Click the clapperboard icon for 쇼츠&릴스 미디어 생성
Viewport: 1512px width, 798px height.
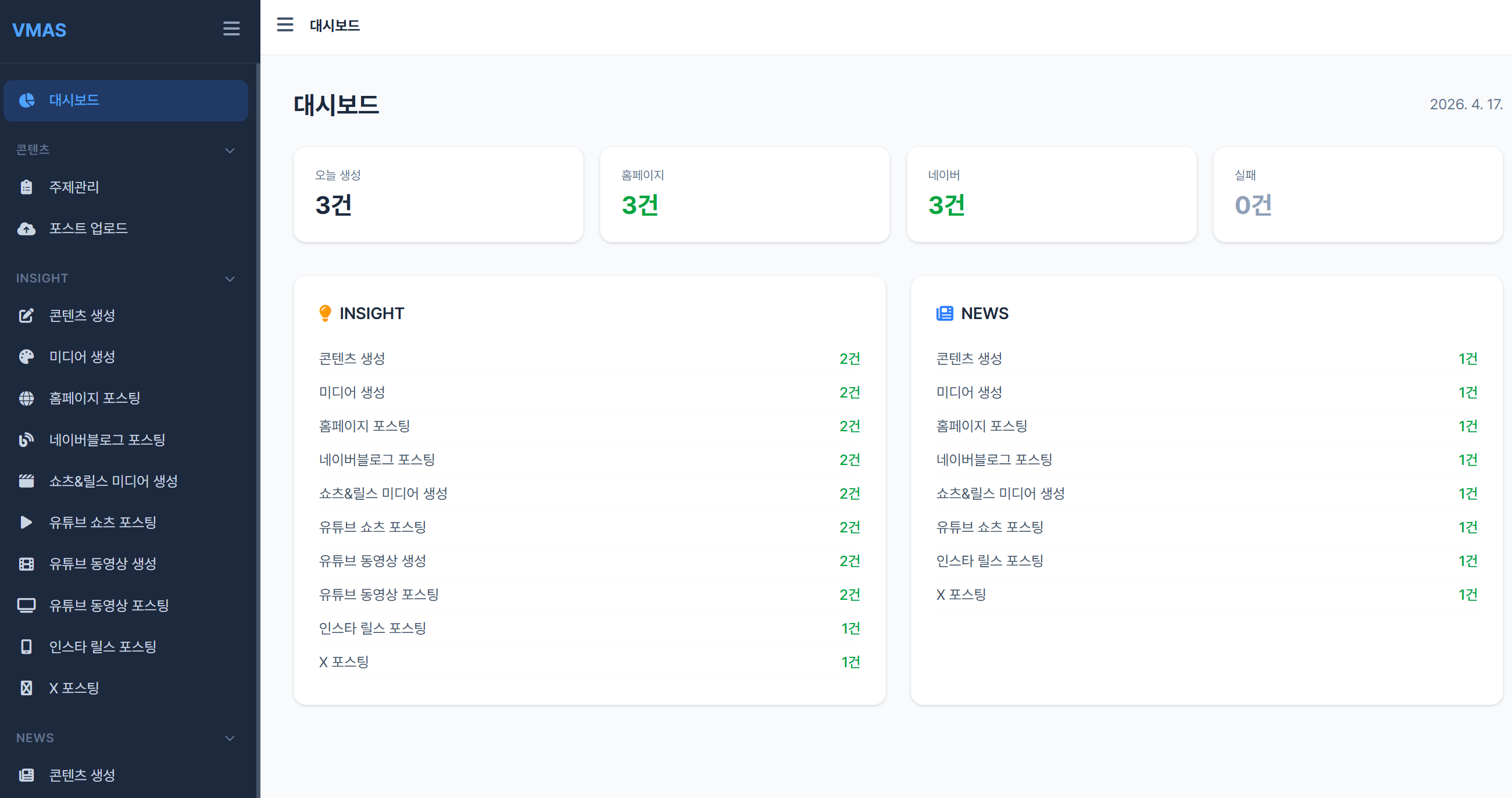(x=26, y=481)
